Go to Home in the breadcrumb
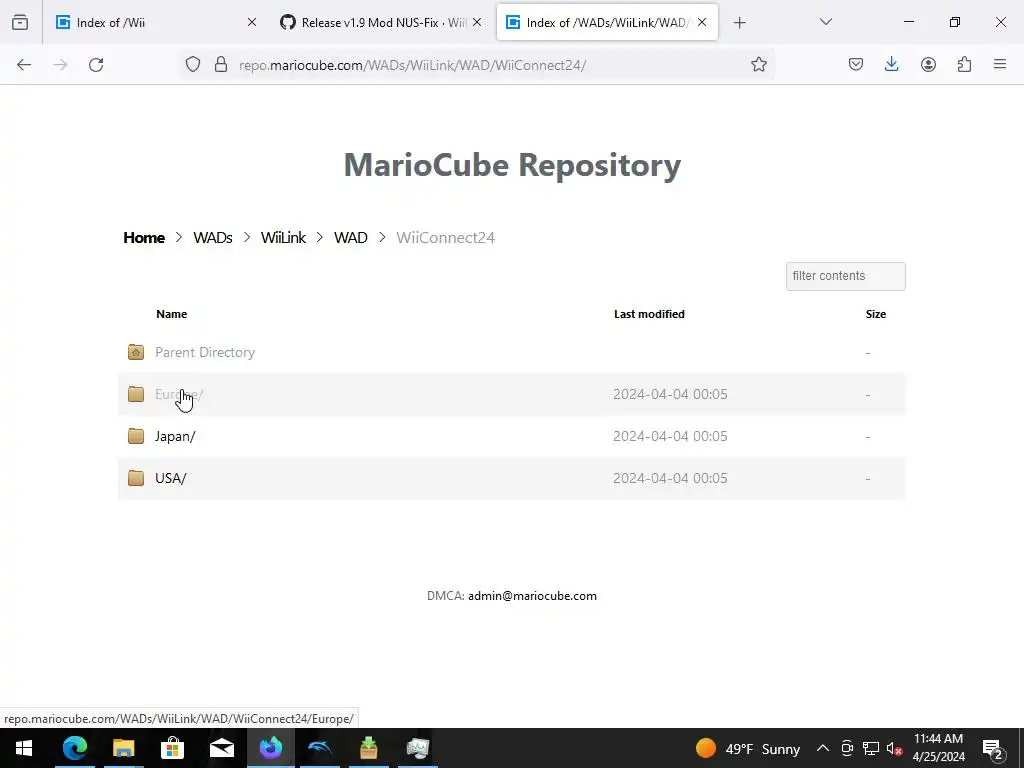 [144, 238]
